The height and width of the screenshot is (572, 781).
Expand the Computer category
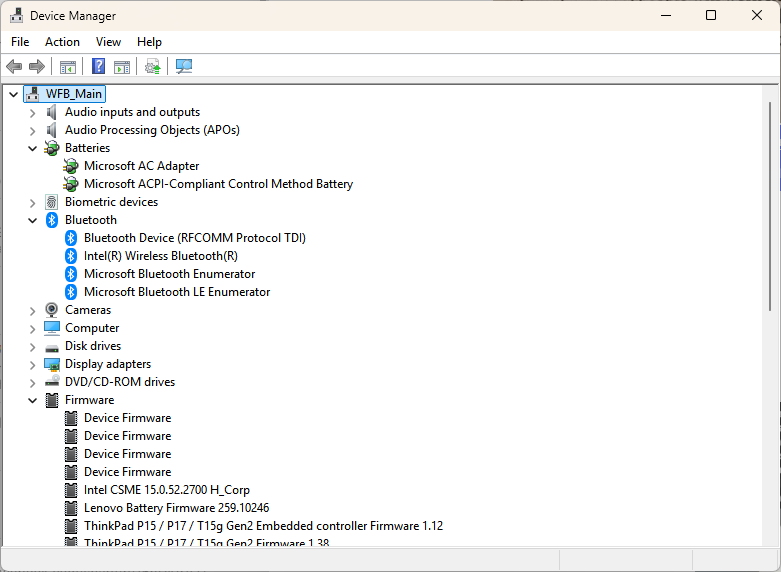(33, 328)
